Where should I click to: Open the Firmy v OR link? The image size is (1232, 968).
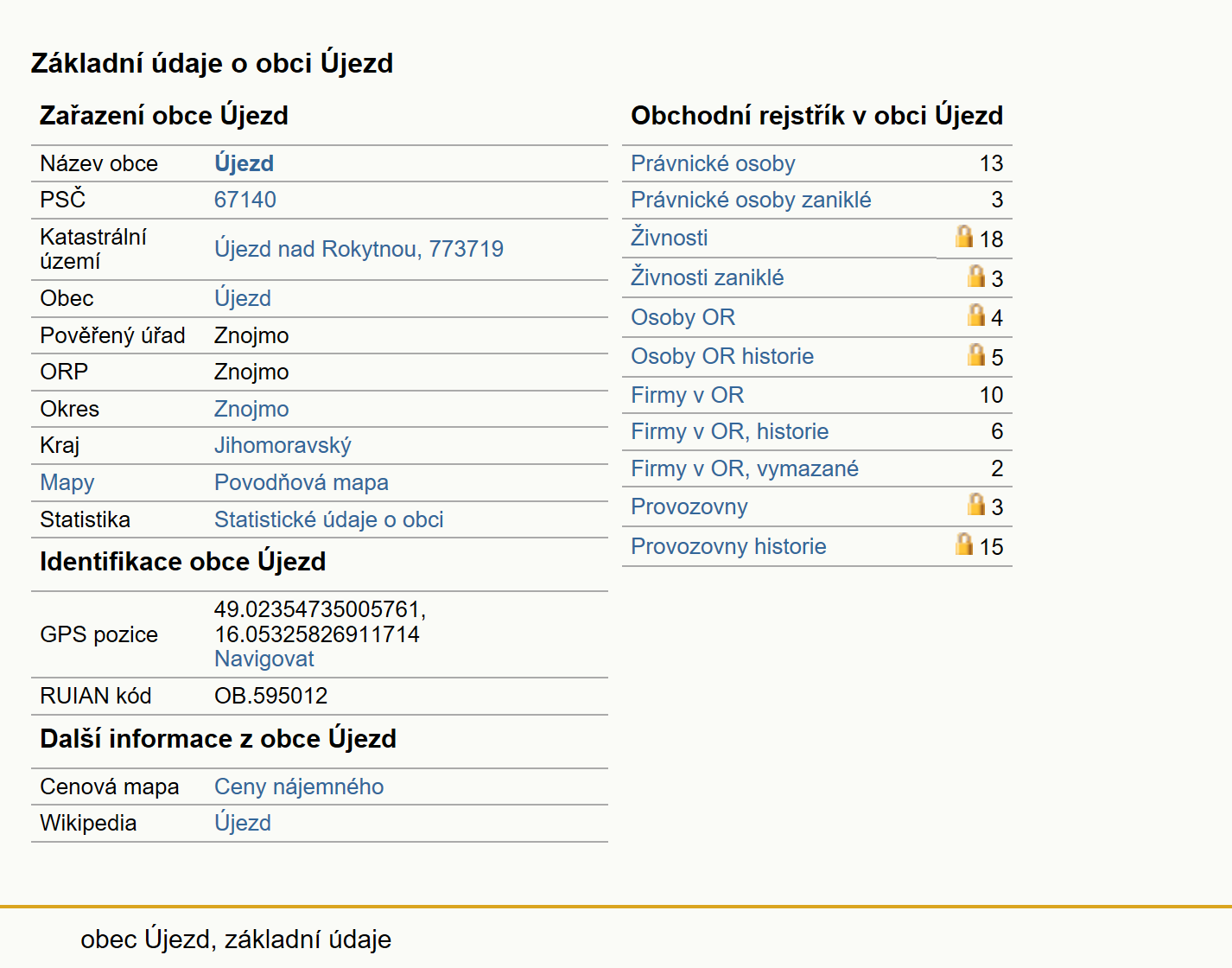(687, 395)
